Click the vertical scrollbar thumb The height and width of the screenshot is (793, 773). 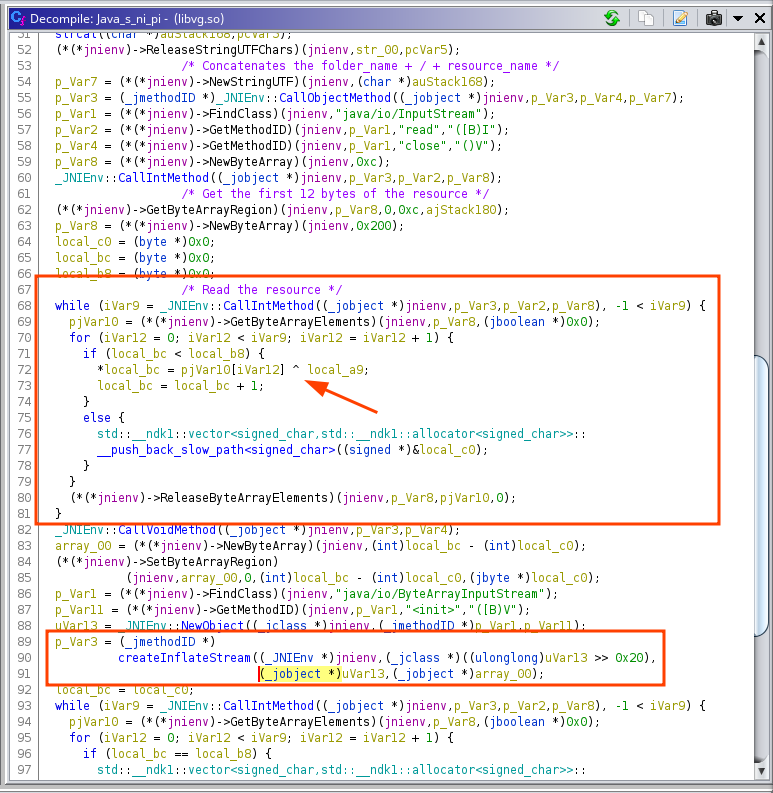click(x=761, y=496)
